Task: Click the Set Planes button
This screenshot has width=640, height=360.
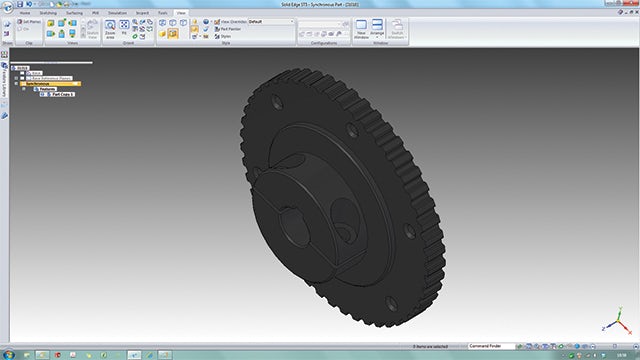Action: pyautogui.click(x=29, y=22)
